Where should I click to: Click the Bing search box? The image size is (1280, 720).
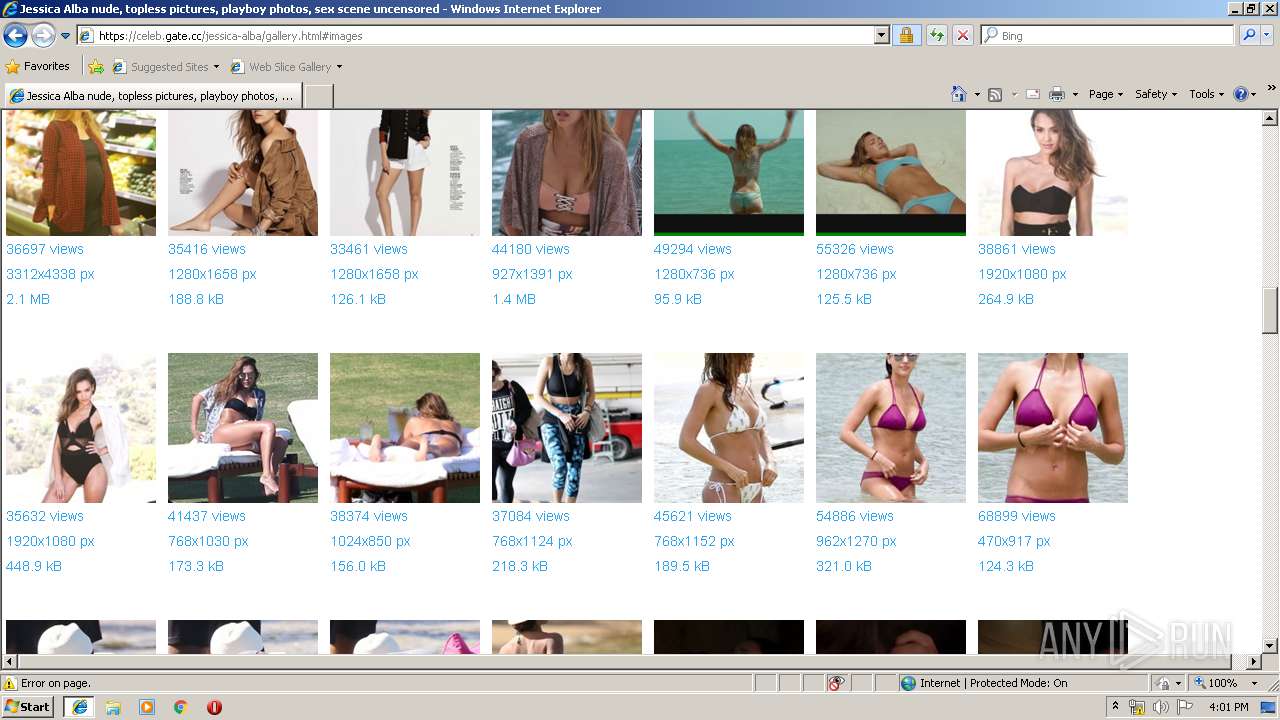click(1107, 36)
